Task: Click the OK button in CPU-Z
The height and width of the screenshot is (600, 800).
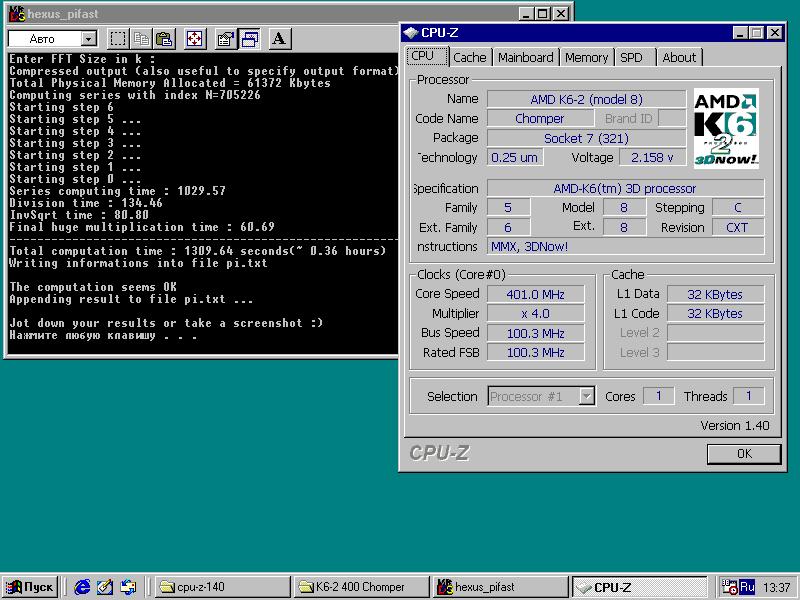Action: (744, 454)
